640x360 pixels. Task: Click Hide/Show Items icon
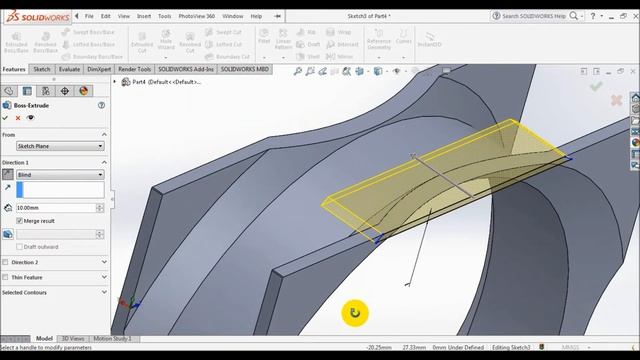tap(396, 71)
